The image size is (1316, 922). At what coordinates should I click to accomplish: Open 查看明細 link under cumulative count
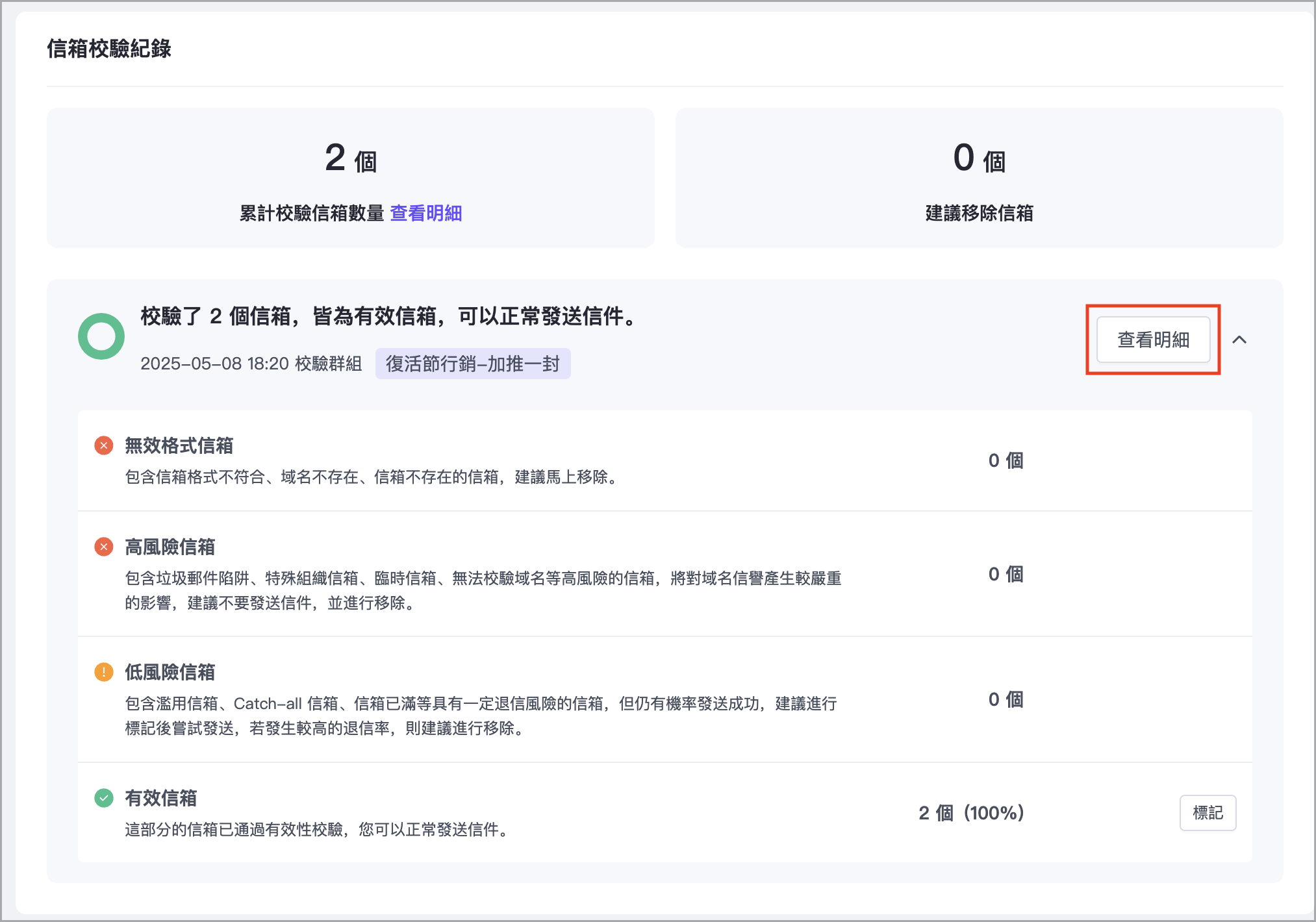click(425, 213)
